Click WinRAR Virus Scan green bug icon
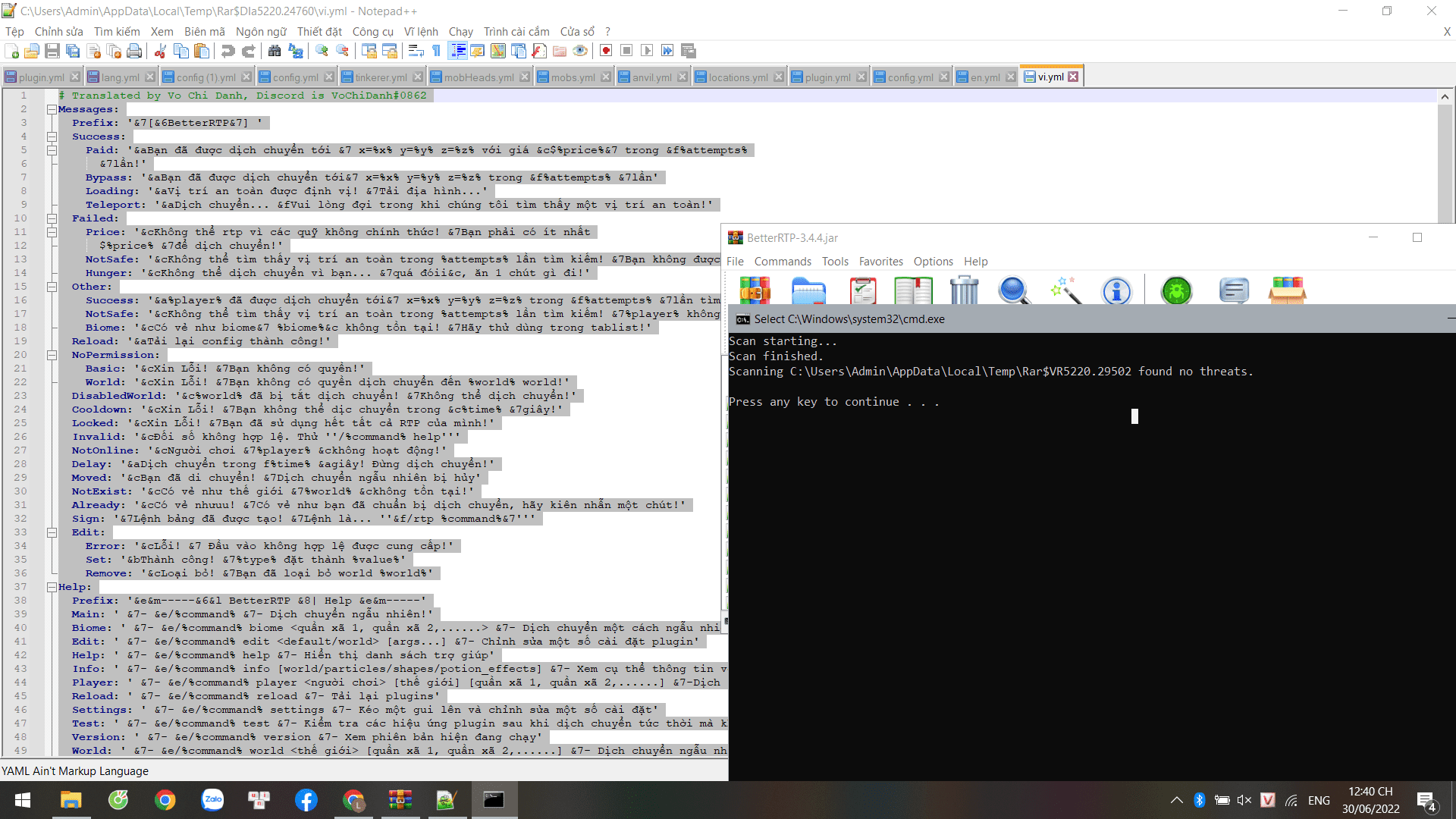1456x819 pixels. (1176, 290)
